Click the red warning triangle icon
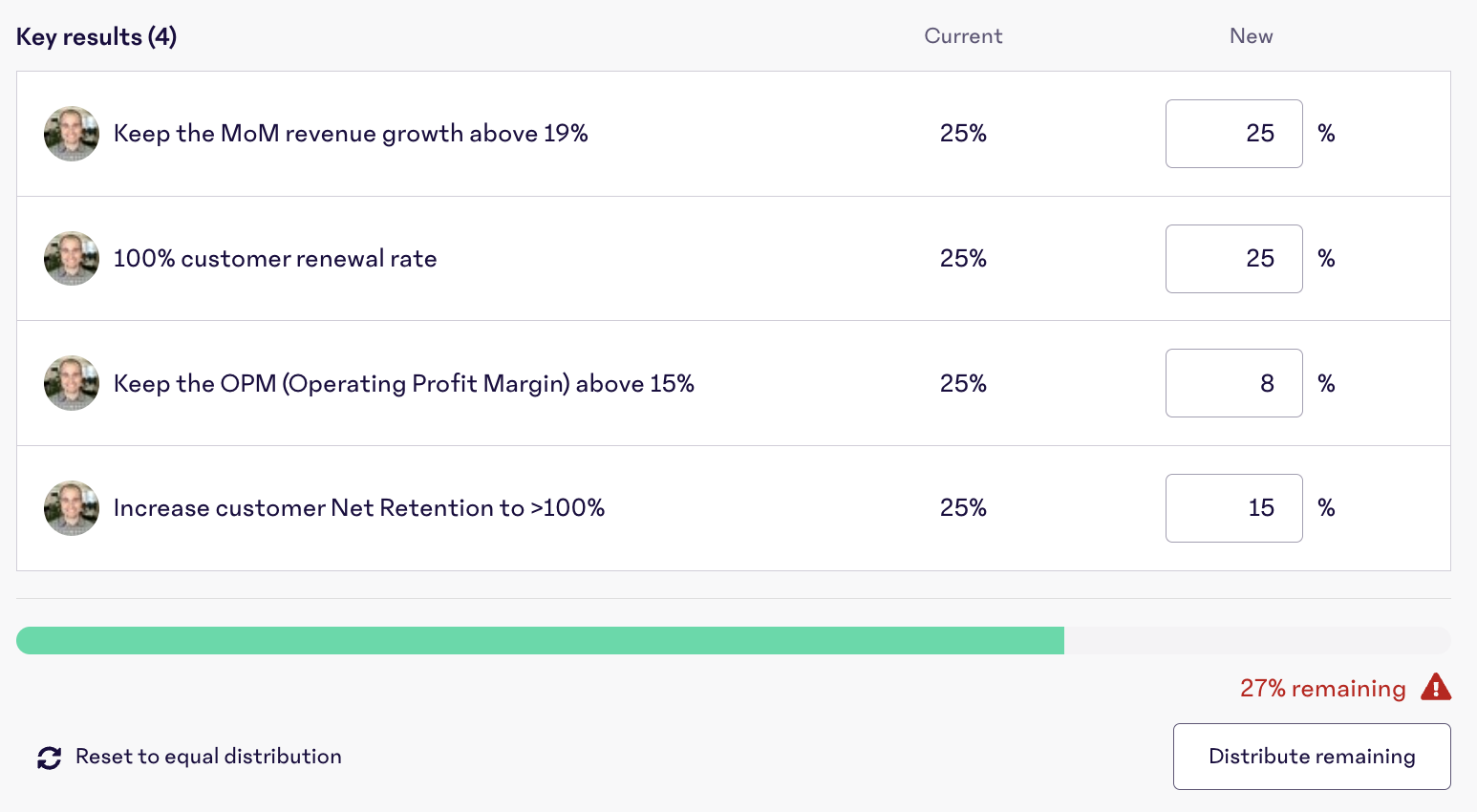The height and width of the screenshot is (812, 1477). [1436, 688]
